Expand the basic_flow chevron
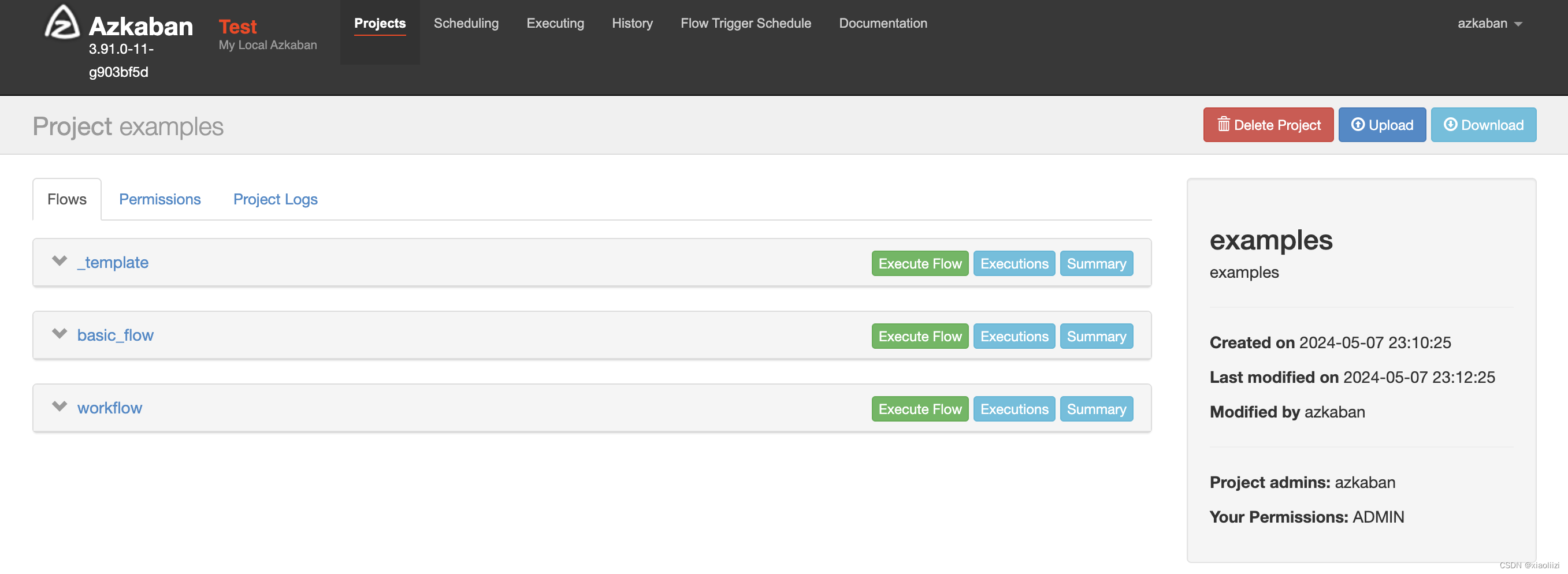 (59, 334)
